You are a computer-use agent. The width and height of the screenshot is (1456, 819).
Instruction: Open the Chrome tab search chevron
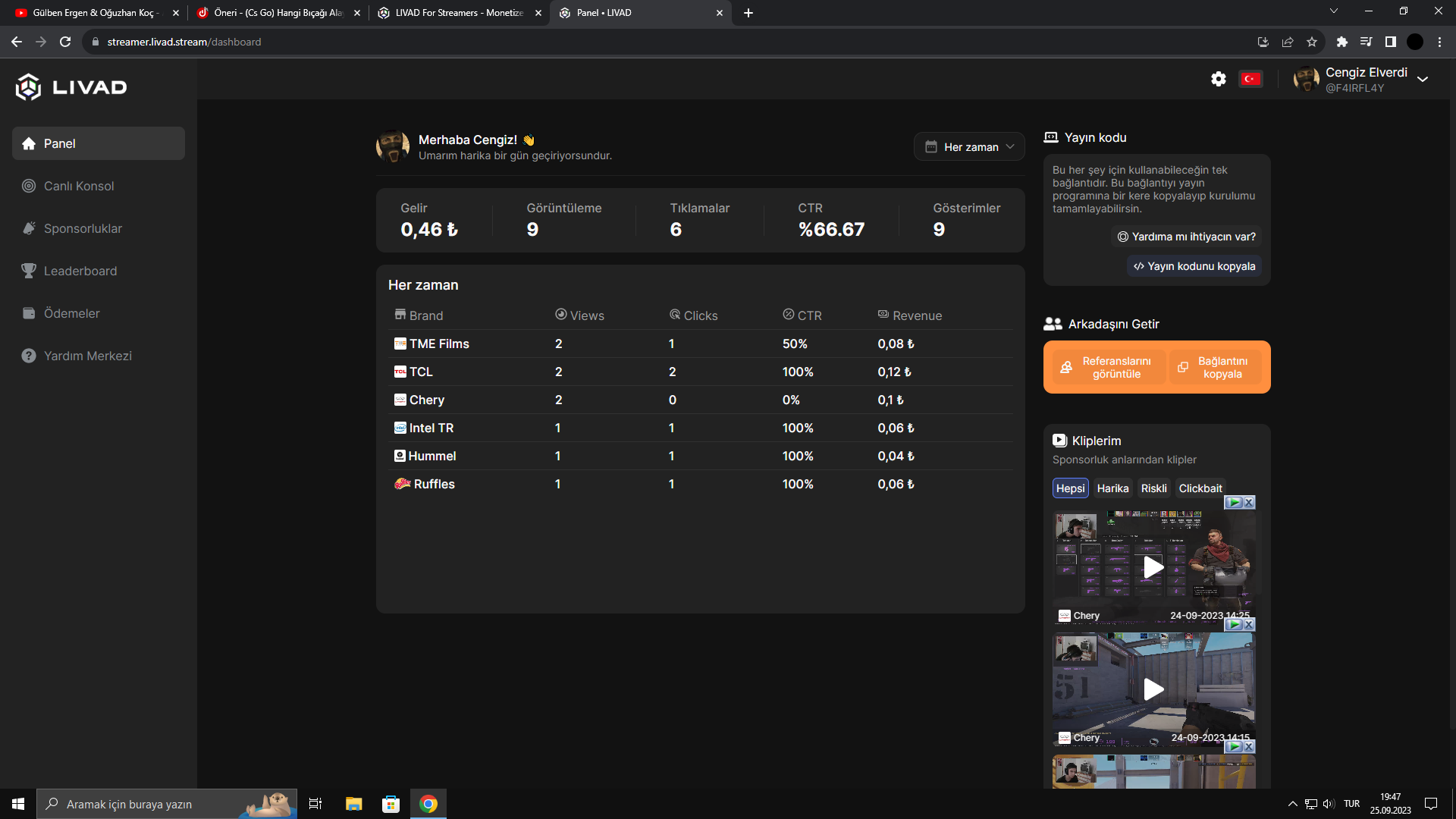click(1334, 11)
